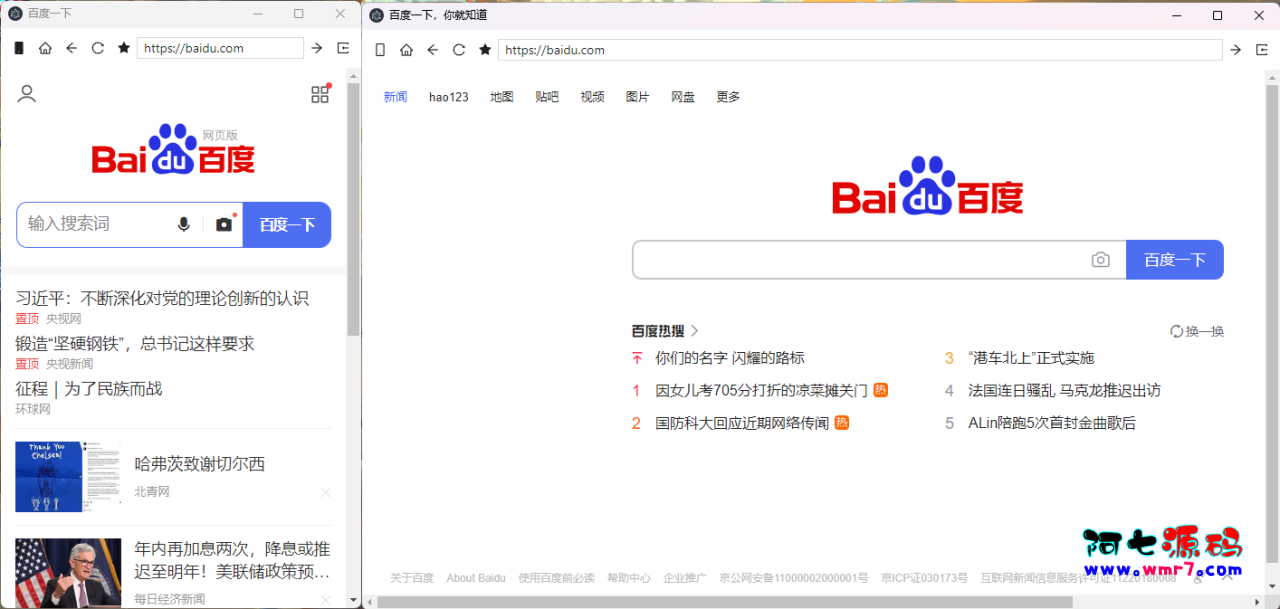Click thumbnail of 年内再加息两次 article
The image size is (1280, 609).
[x=68, y=573]
